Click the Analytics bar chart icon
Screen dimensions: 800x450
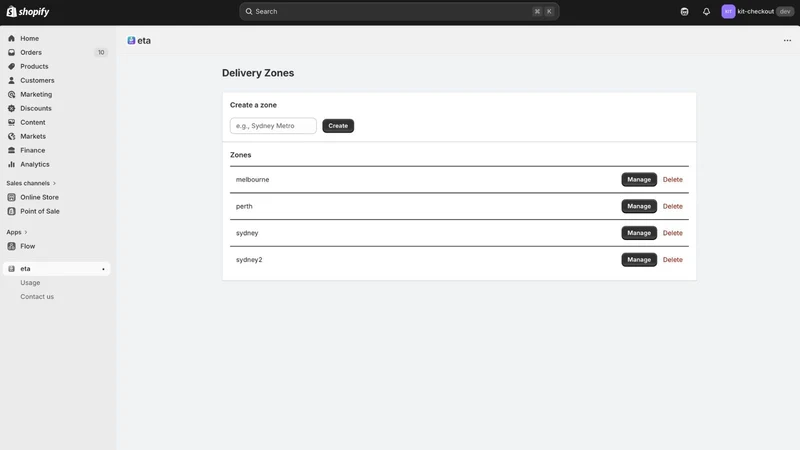(x=11, y=164)
